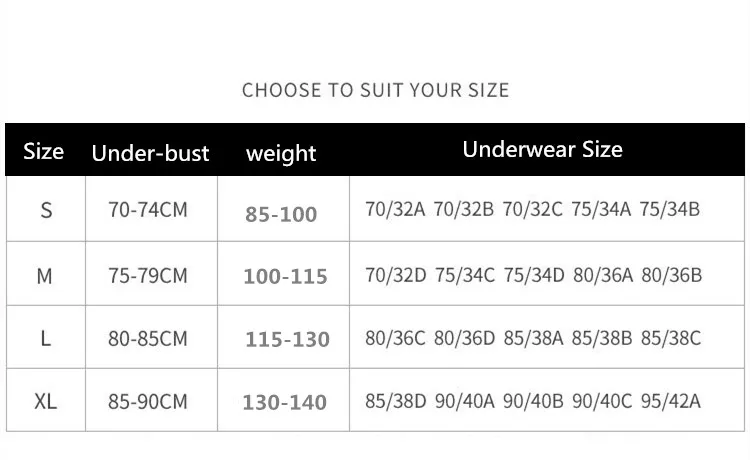Select the size M row label

[x=44, y=276]
